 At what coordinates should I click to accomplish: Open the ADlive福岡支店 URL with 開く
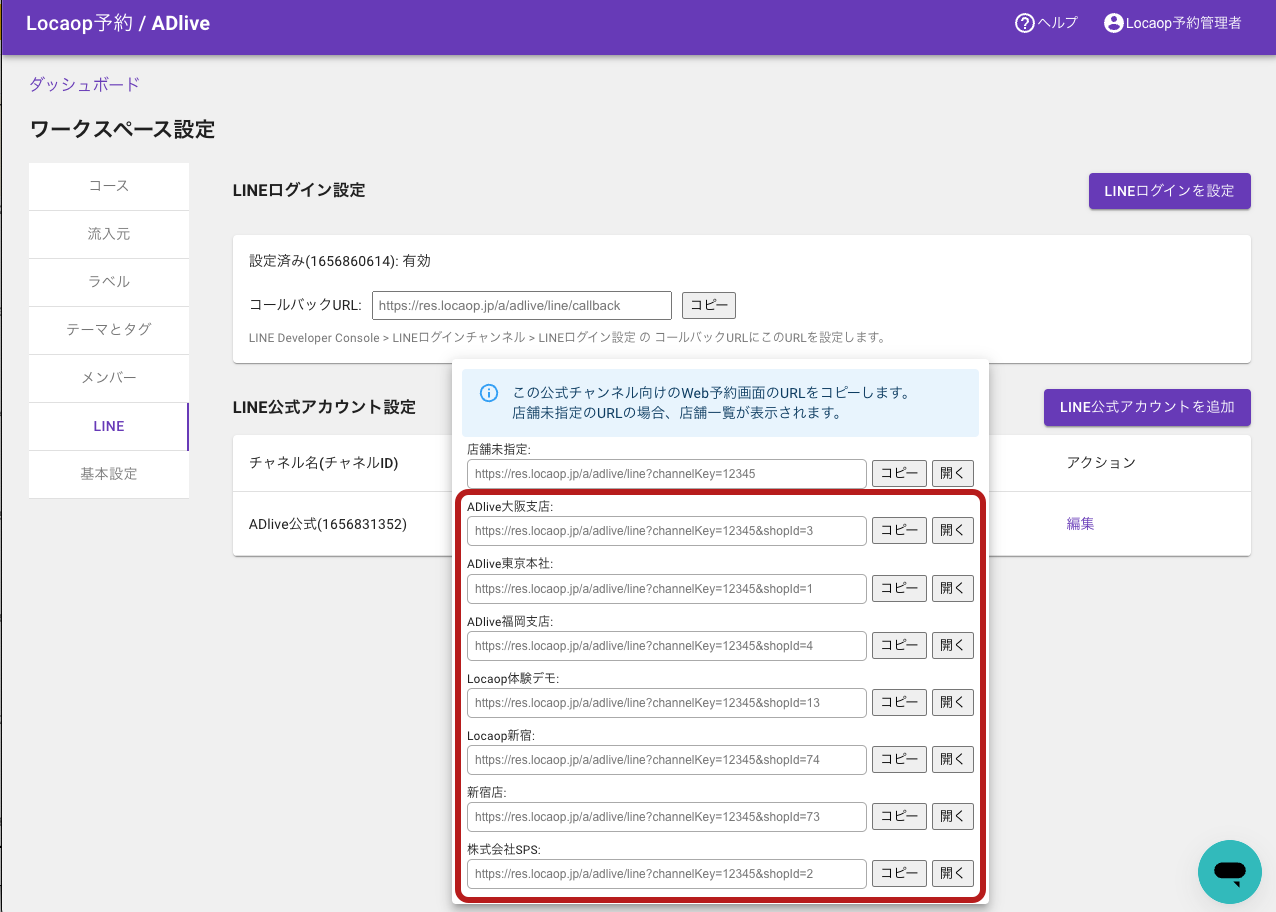click(953, 646)
